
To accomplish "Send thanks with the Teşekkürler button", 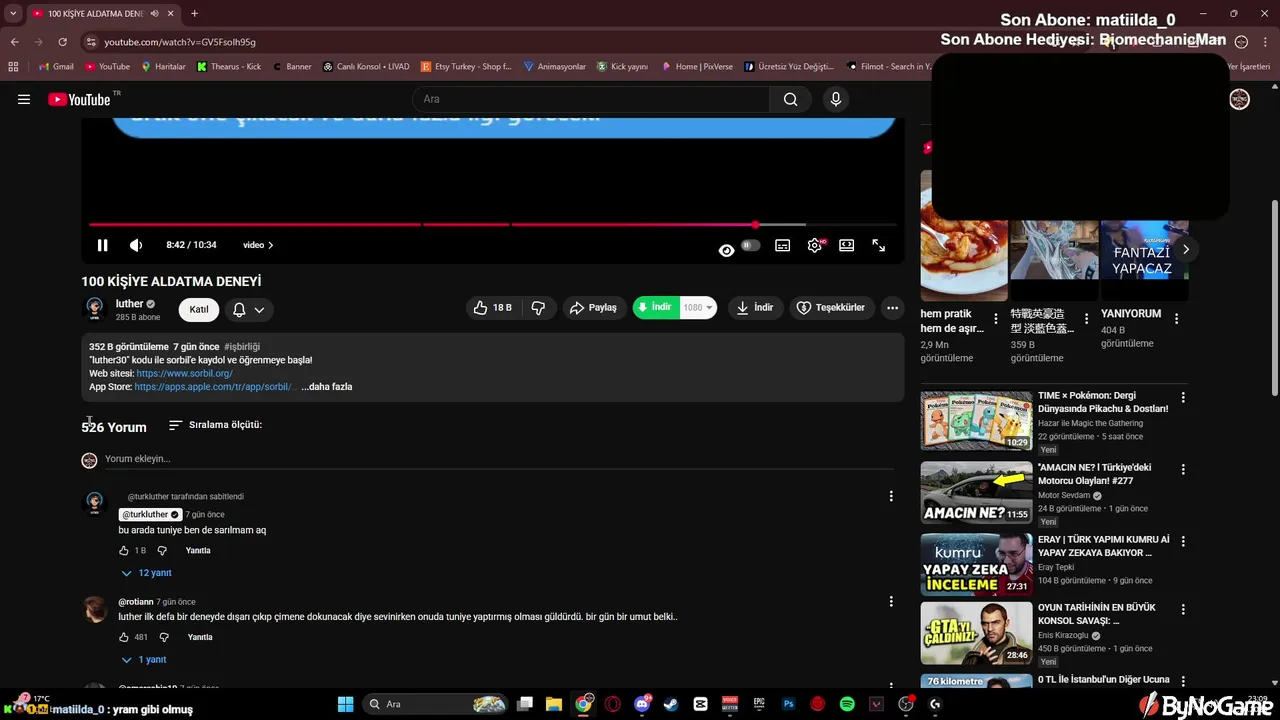I will (x=832, y=308).
